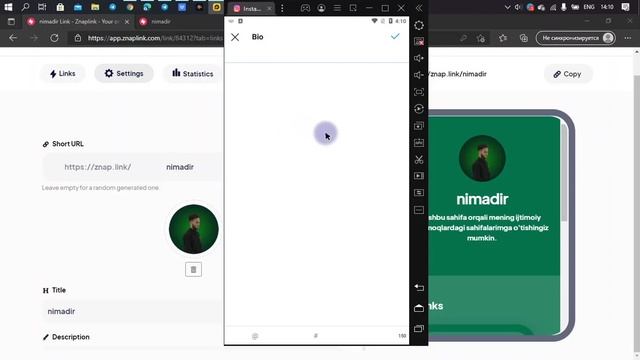640x360 pixels.
Task: Show hidden system tray icons chevron
Action: [x=507, y=7]
